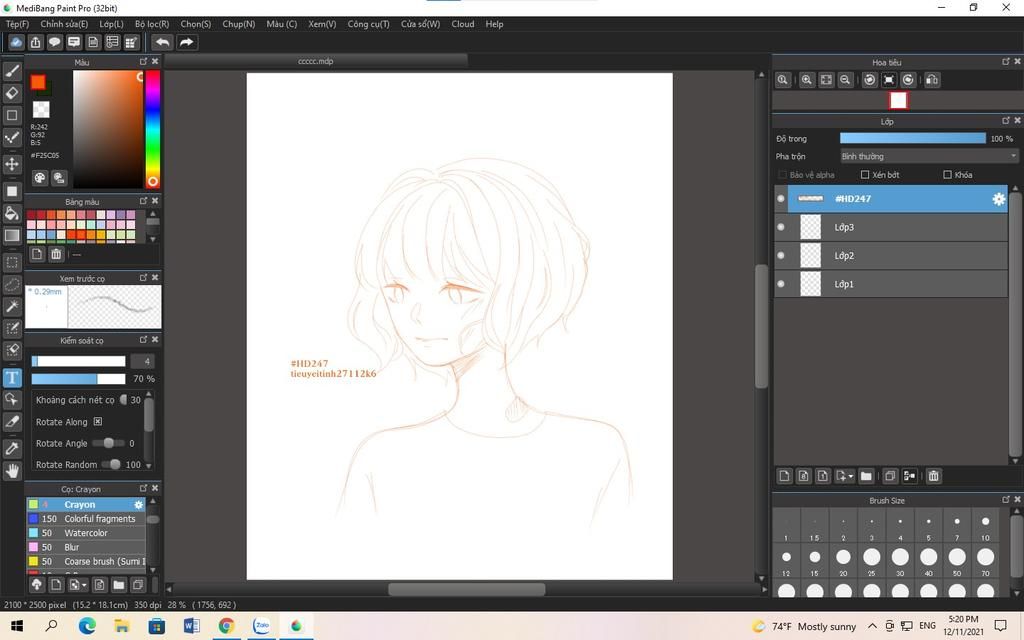Open Windows Start menu
The height and width of the screenshot is (640, 1024).
(16, 626)
